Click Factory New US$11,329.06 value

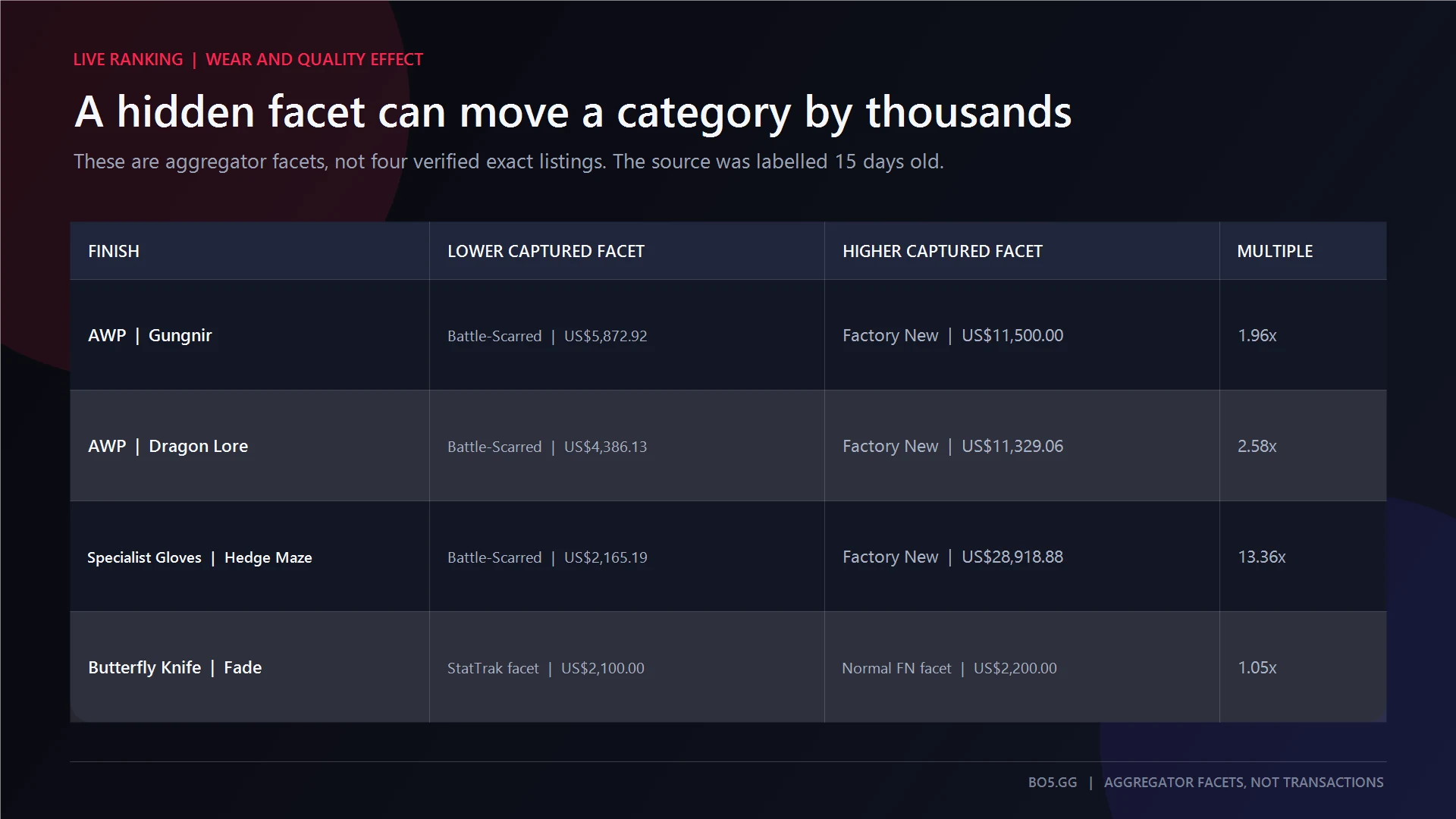953,446
